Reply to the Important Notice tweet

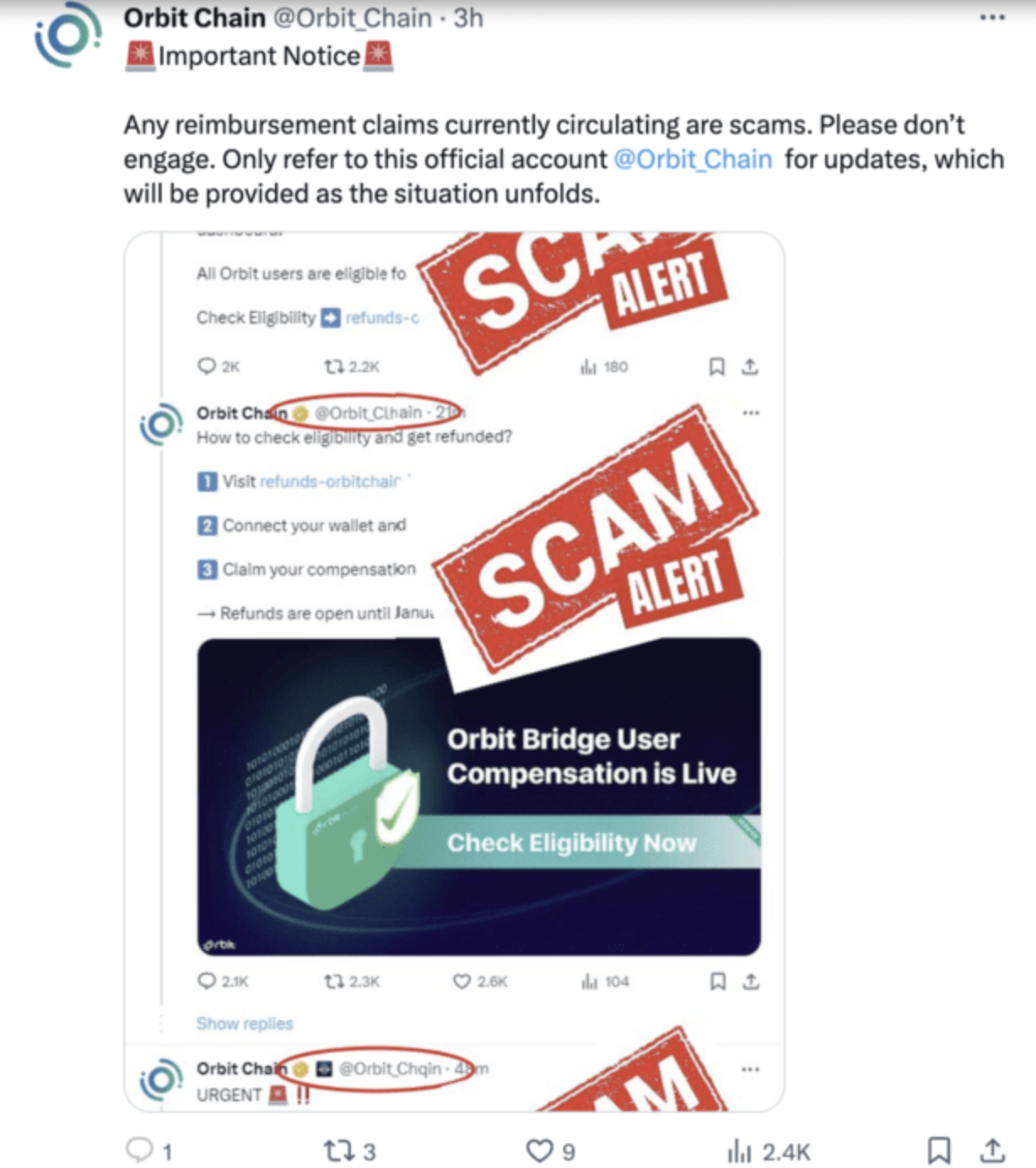(x=138, y=1150)
